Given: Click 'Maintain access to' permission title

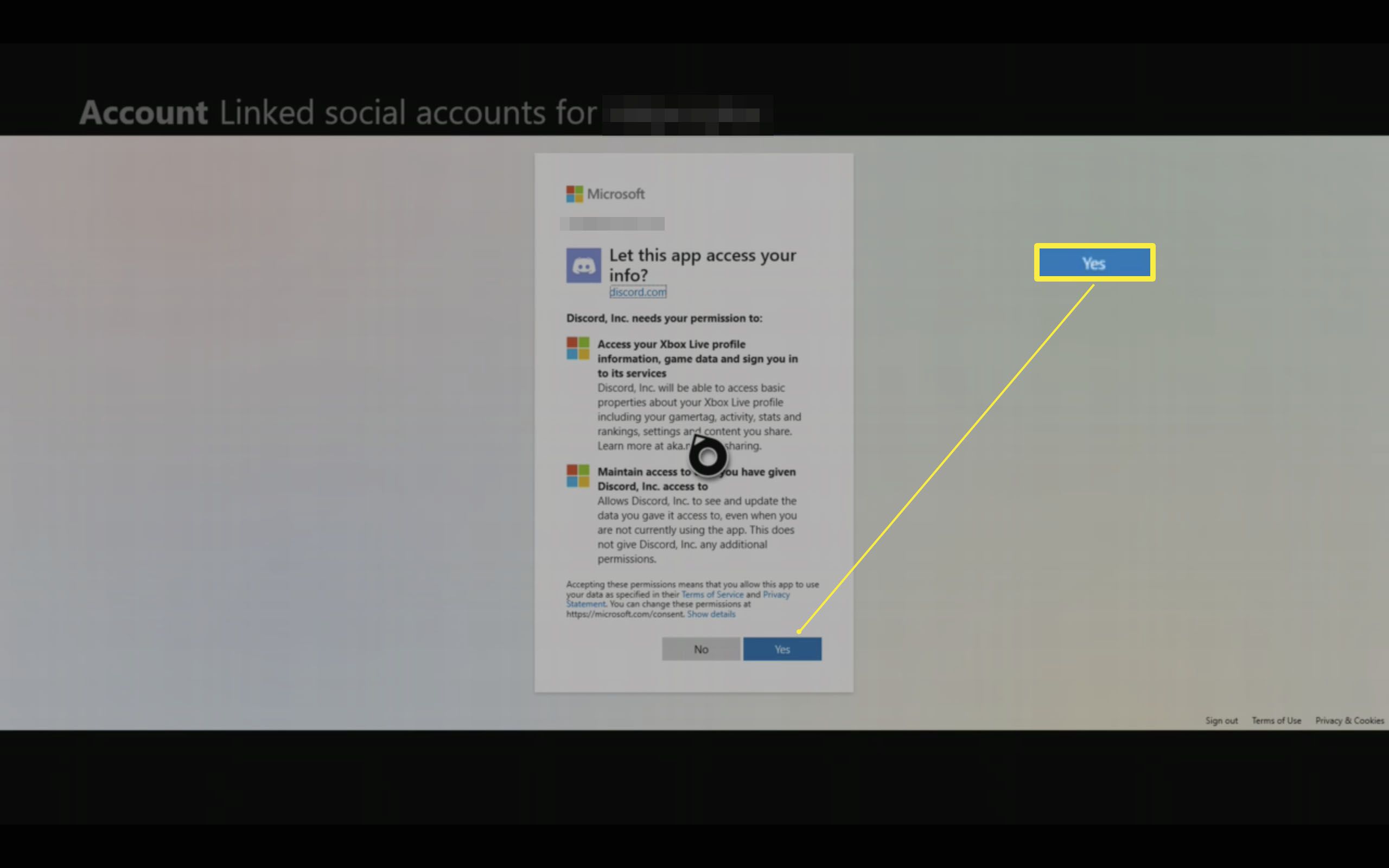Looking at the screenshot, I should pos(696,479).
